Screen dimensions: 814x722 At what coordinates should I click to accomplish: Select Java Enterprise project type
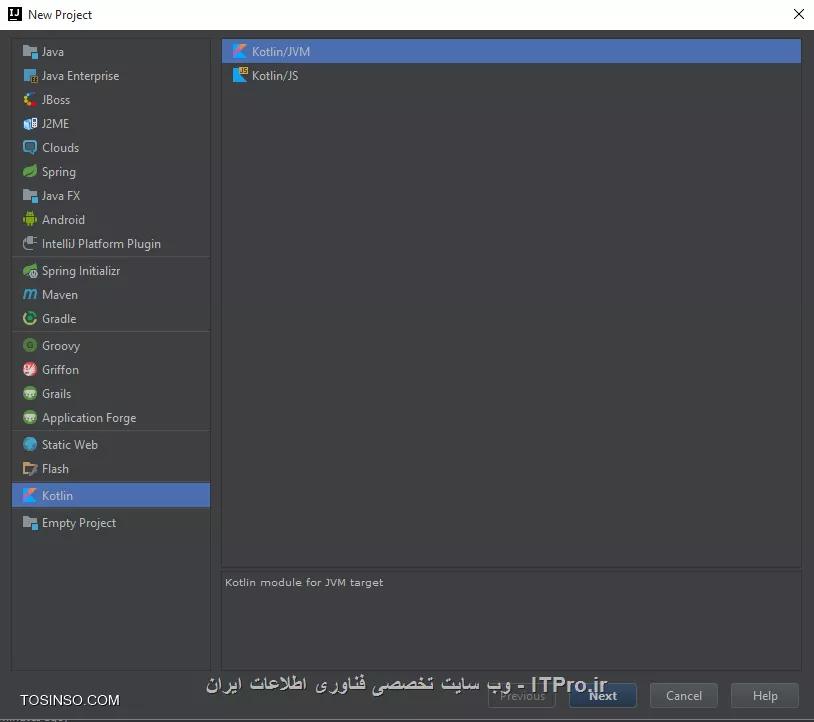(x=111, y=76)
